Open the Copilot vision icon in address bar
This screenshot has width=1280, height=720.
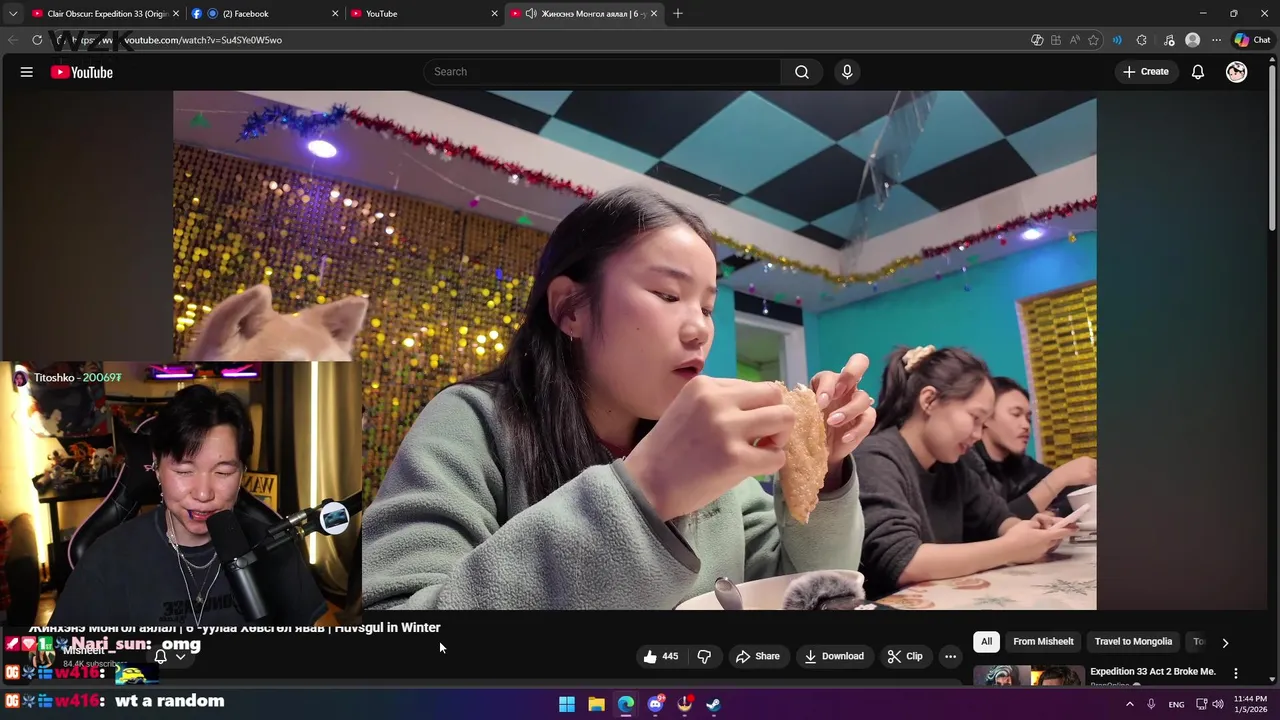click(1037, 40)
